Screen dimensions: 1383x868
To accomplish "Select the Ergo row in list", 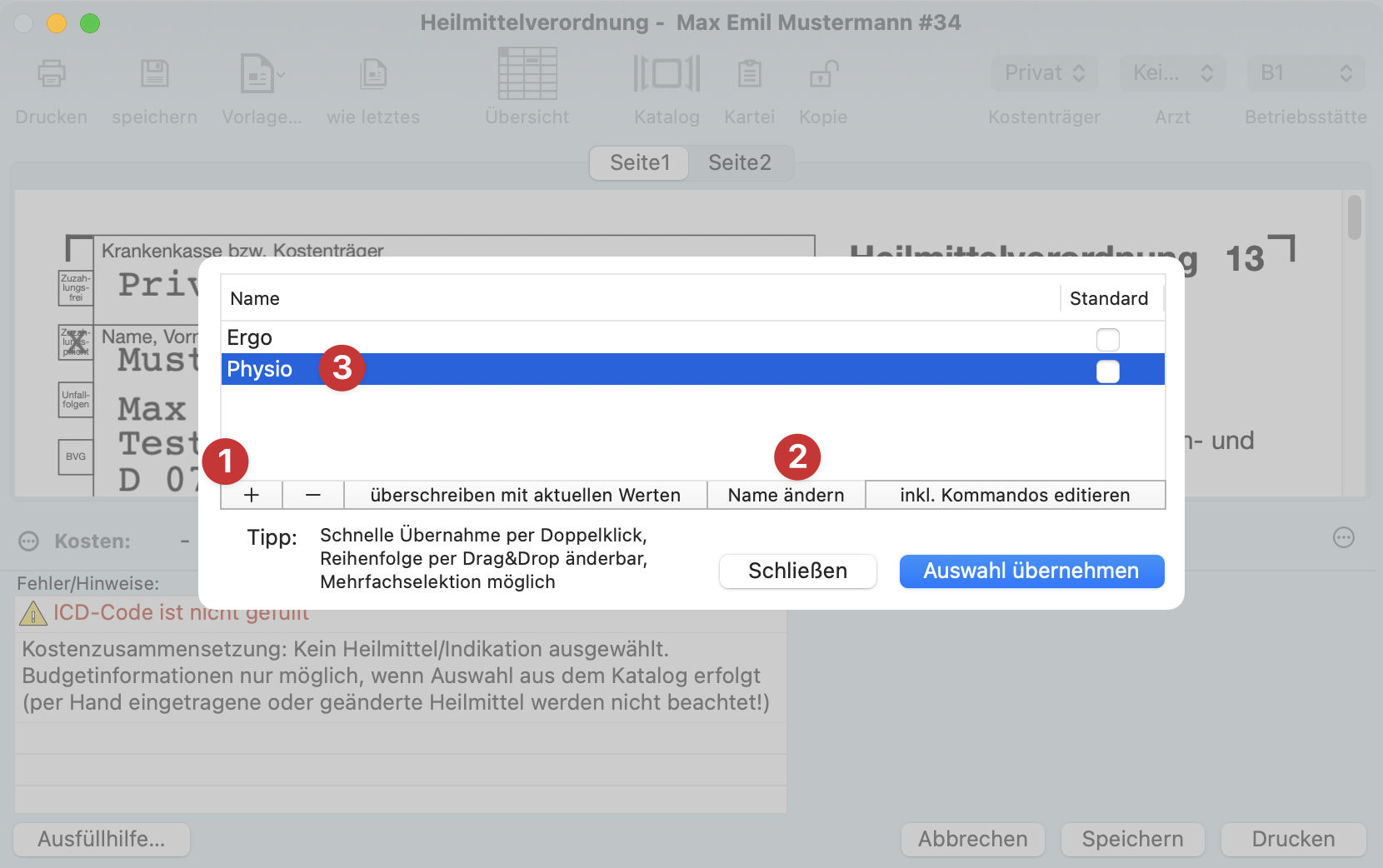I will 692,337.
